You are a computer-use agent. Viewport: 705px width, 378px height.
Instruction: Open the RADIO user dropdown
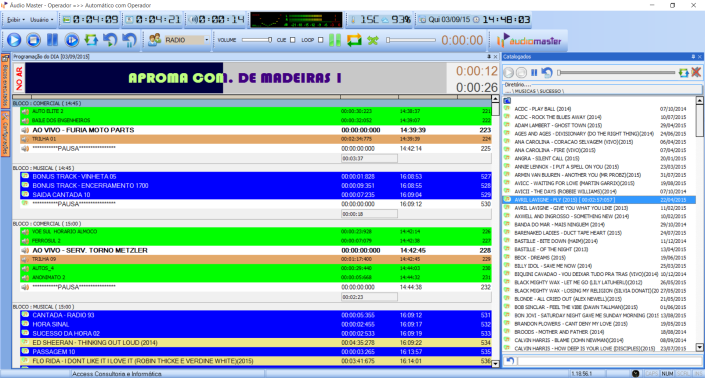tap(206, 40)
